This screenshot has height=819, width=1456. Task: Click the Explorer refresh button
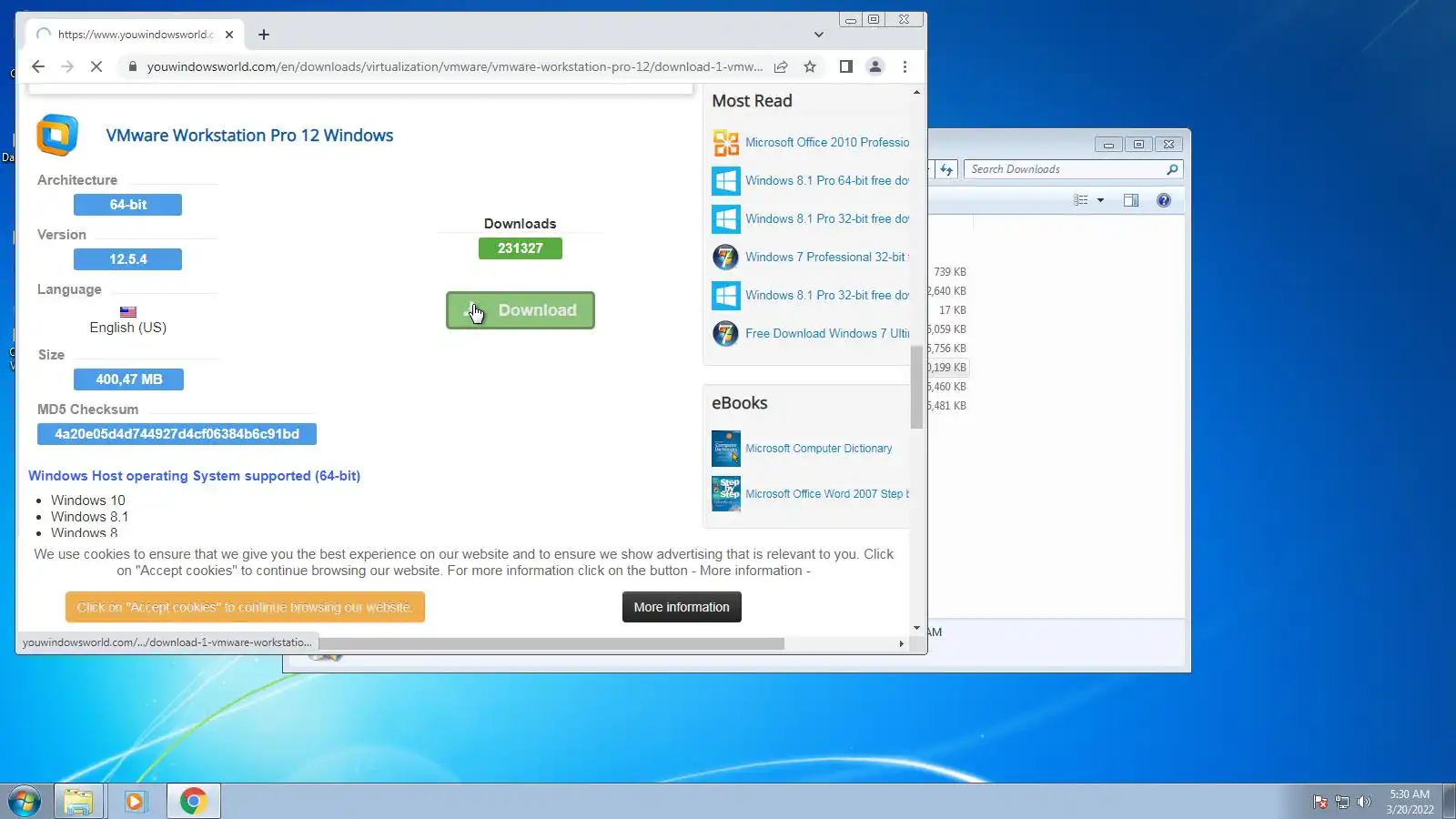point(946,169)
